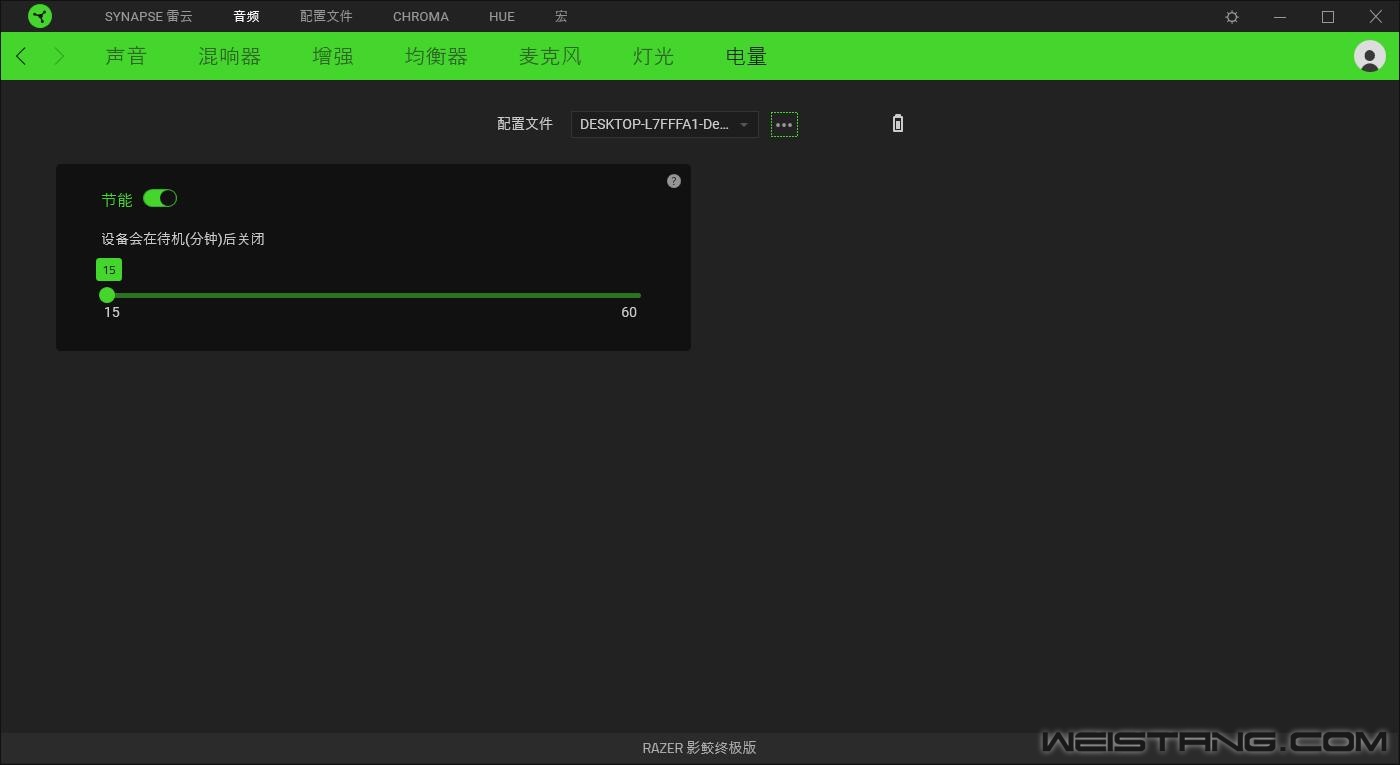Open the 增强 sub-tab
Viewport: 1400px width, 765px height.
pyautogui.click(x=333, y=56)
